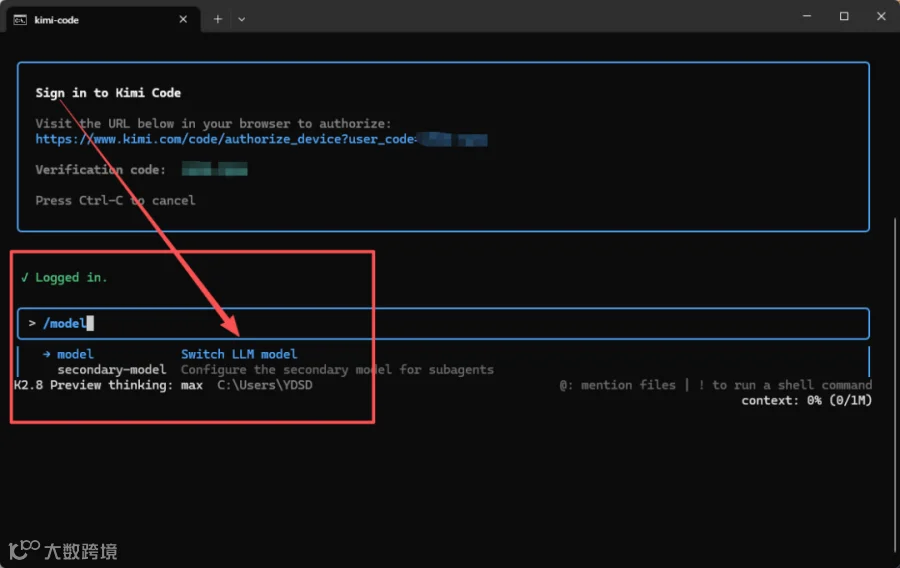Viewport: 900px width, 568px height.
Task: Maximize the terminal window
Action: [x=844, y=16]
